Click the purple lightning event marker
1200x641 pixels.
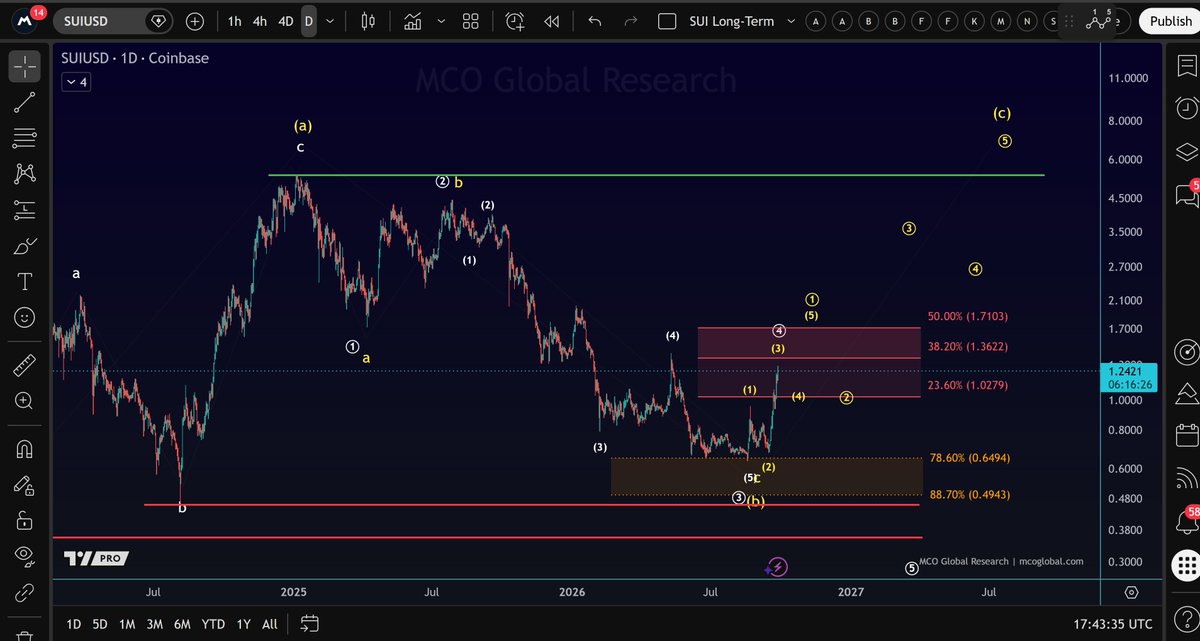778,567
